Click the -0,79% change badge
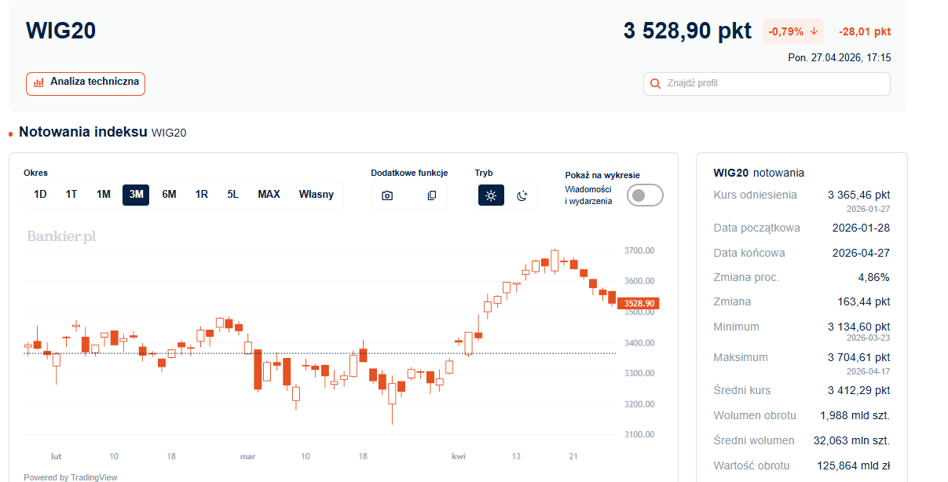Image resolution: width=948 pixels, height=482 pixels. [793, 31]
